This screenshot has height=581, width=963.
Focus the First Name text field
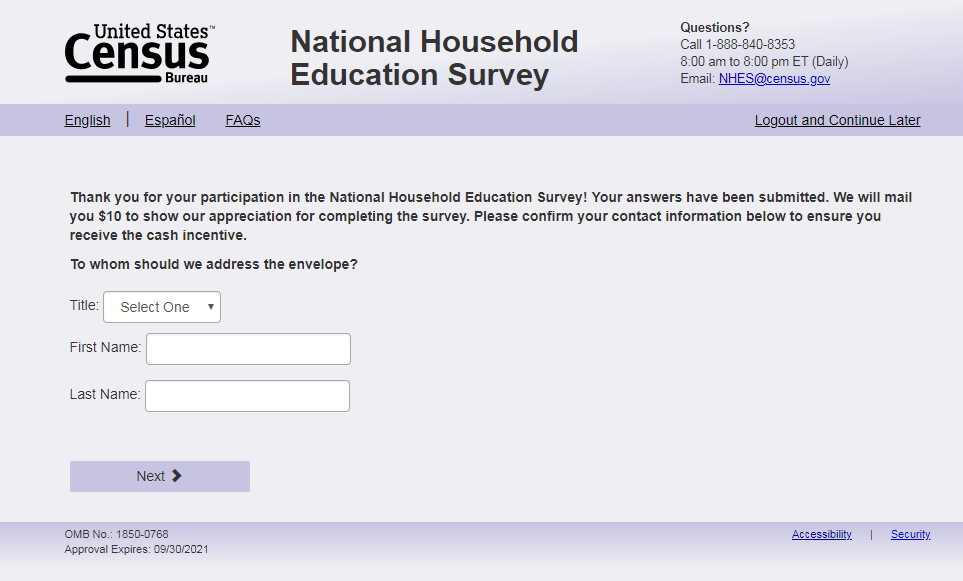tap(248, 349)
